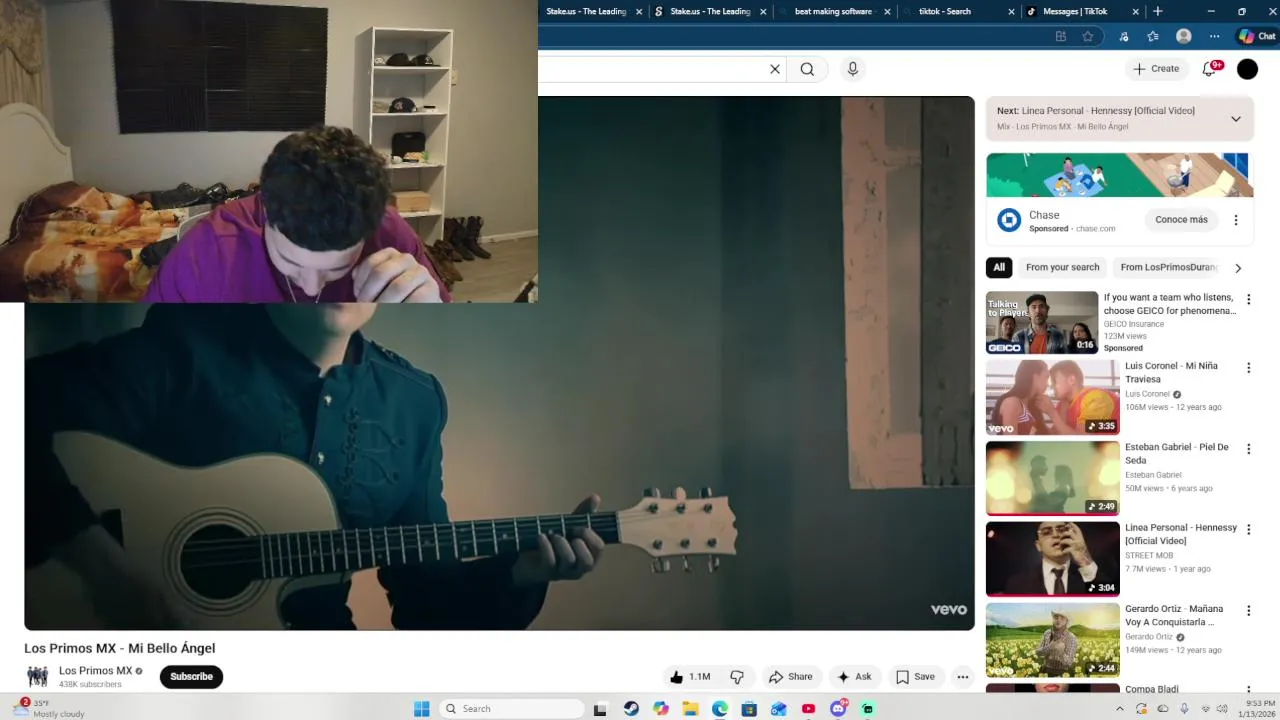1280x720 pixels.
Task: Play Luis Coronel - Mi Niña Traviesa thumbnail
Action: [x=1053, y=397]
